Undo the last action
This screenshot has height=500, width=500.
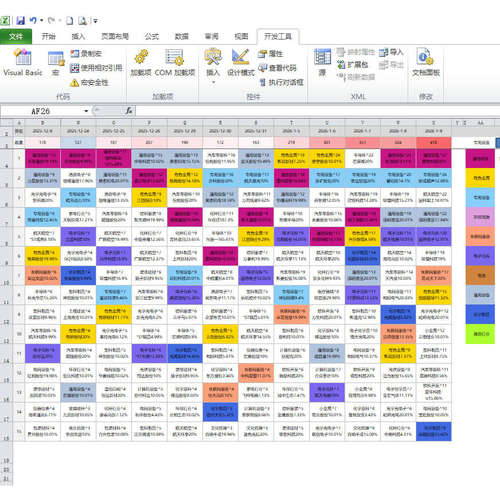point(33,21)
